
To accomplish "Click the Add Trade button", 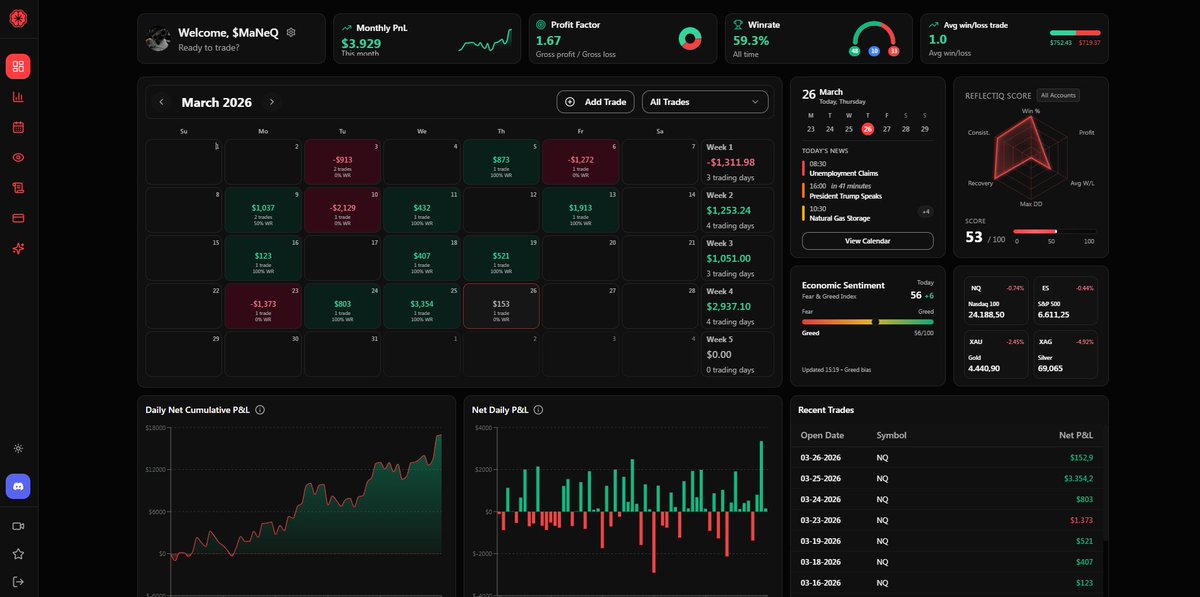I will pos(595,102).
